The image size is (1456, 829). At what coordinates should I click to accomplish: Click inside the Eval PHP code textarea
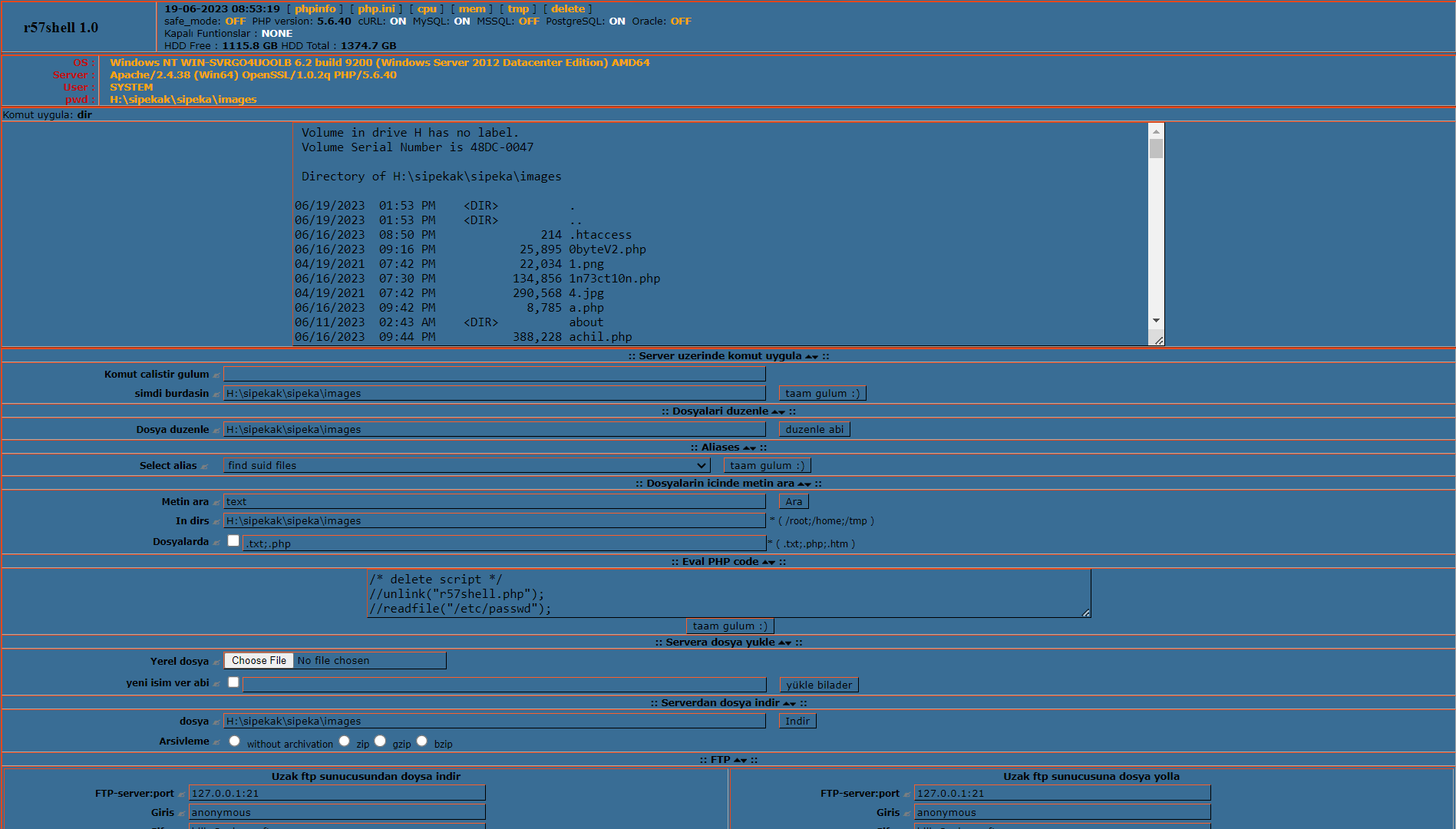728,593
